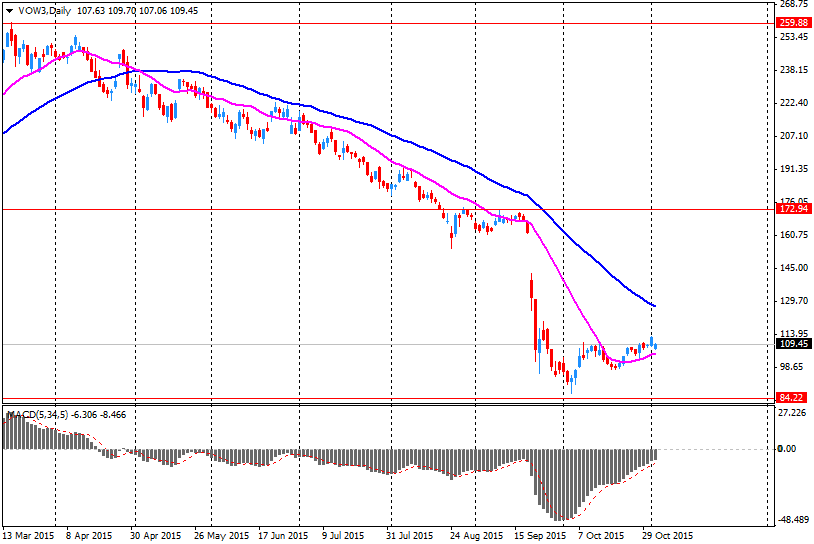Click the MACD values -6.306 -8.466
The height and width of the screenshot is (544, 814).
[99, 415]
